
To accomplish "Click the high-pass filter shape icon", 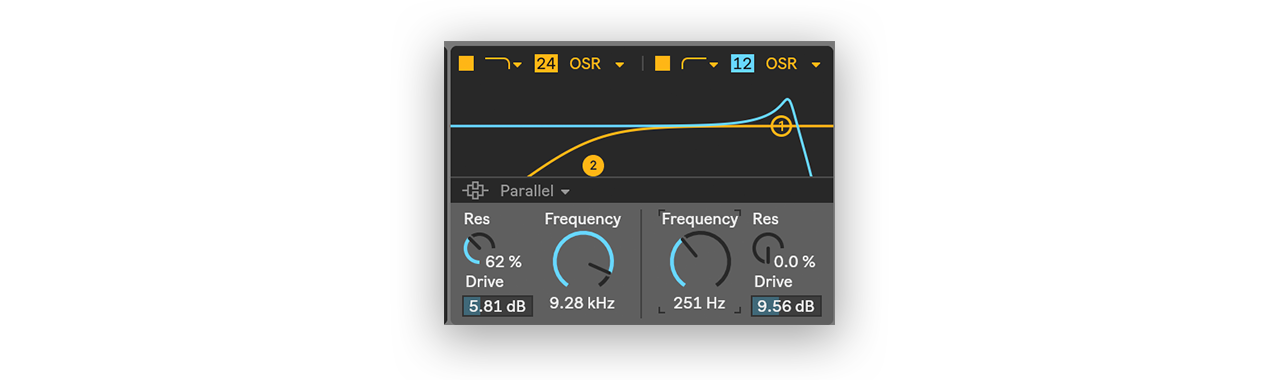I will pos(693,64).
